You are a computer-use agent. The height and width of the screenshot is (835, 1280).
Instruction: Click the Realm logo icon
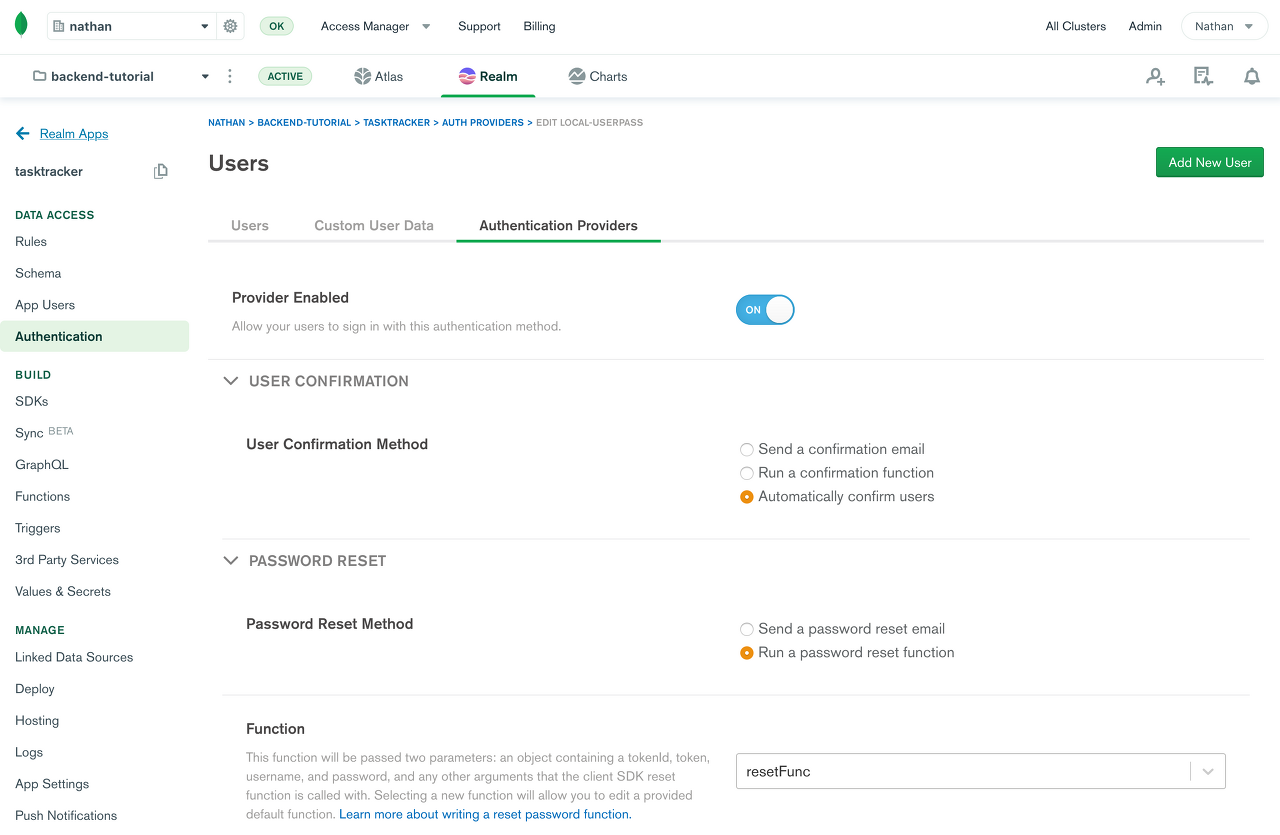[x=467, y=76]
